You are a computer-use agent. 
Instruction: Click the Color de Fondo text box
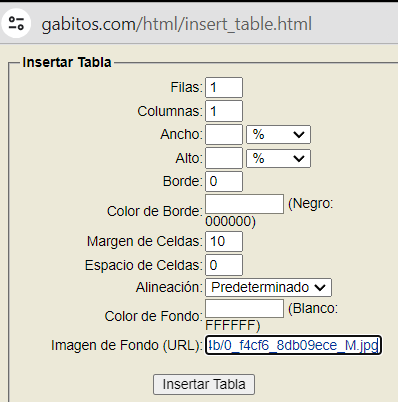tap(244, 308)
